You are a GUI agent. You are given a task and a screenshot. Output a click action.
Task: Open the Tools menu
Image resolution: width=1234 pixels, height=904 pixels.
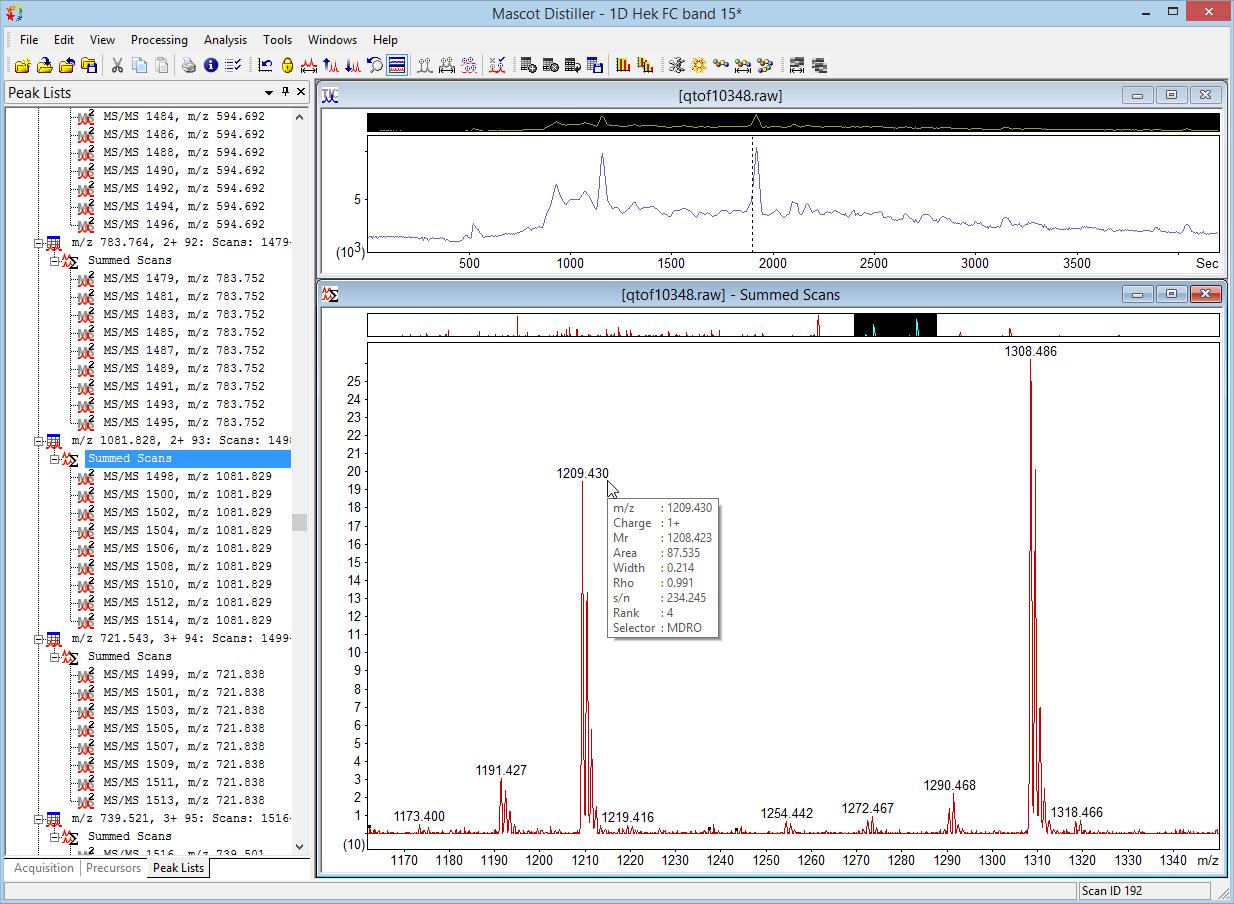[278, 40]
